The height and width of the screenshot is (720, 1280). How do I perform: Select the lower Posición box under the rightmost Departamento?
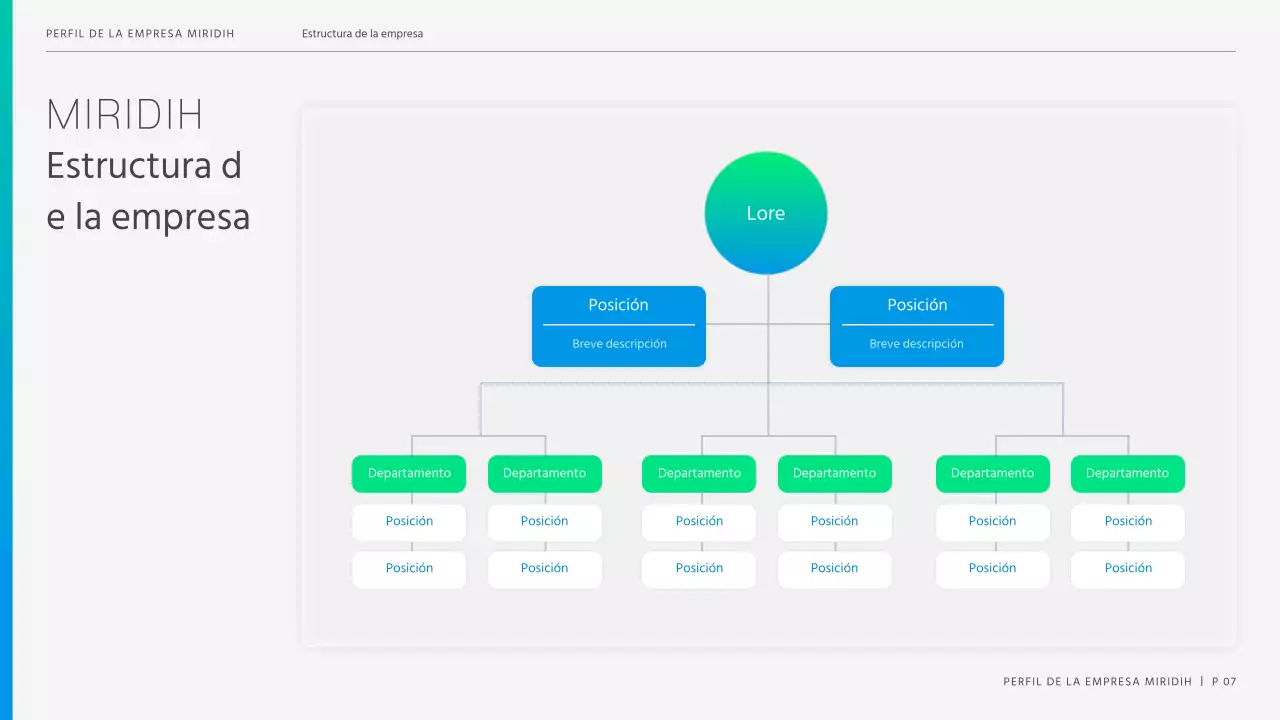point(1128,569)
